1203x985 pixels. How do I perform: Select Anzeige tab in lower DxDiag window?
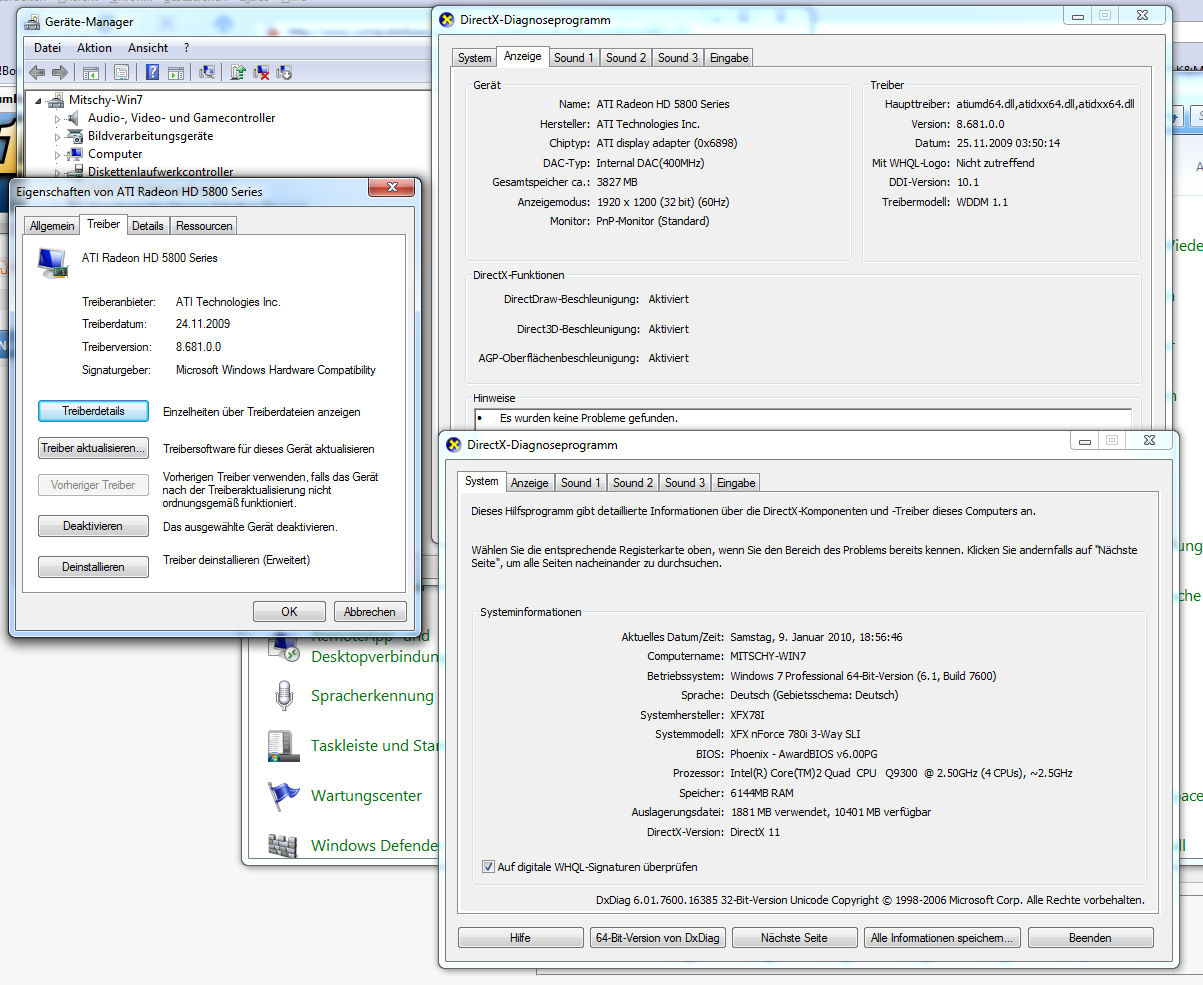pos(530,483)
